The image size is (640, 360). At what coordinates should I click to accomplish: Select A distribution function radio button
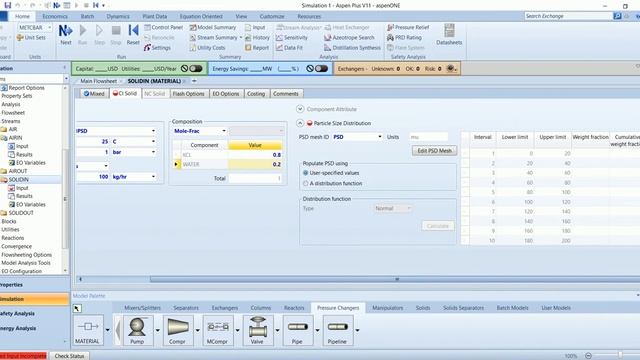pyautogui.click(x=306, y=184)
